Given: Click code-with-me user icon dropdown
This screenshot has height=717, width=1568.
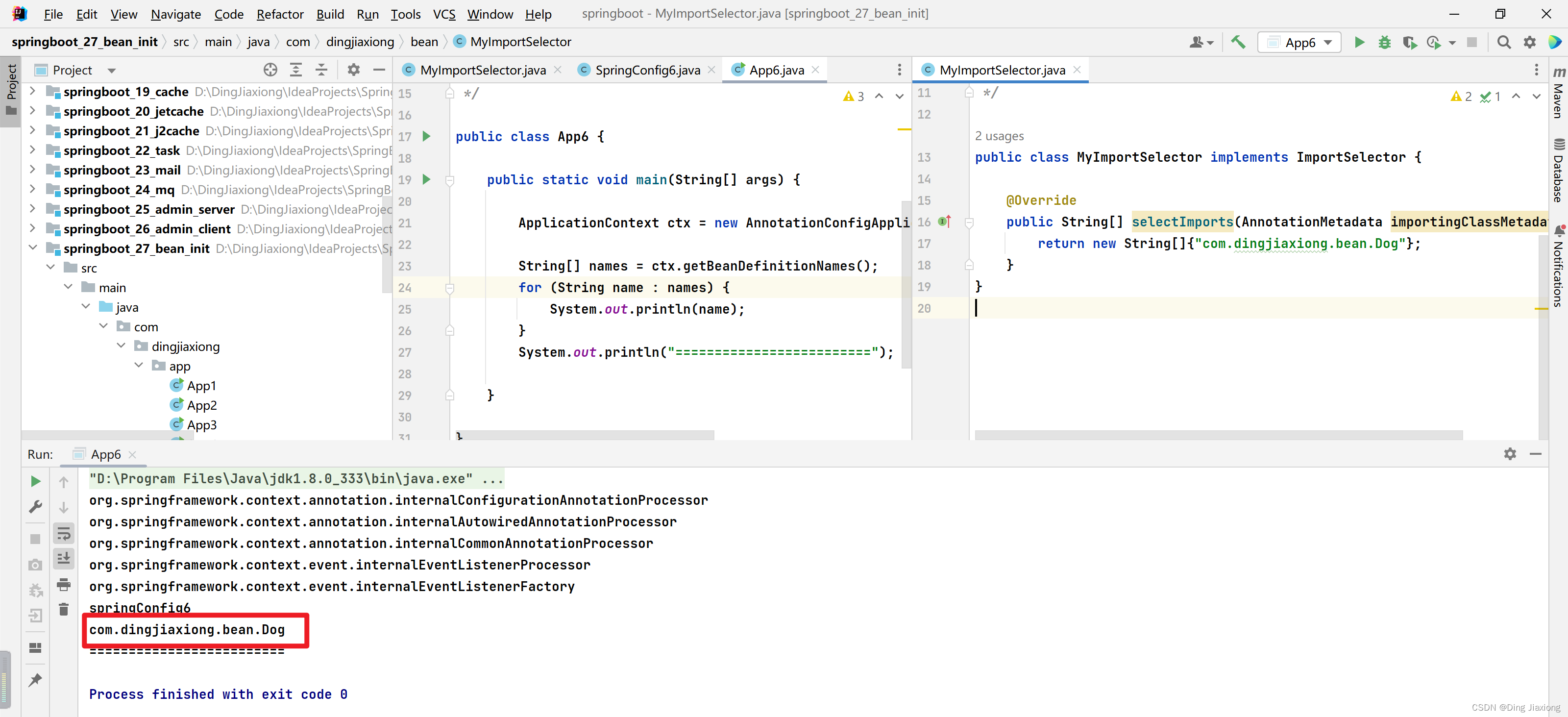Looking at the screenshot, I should 1201,42.
